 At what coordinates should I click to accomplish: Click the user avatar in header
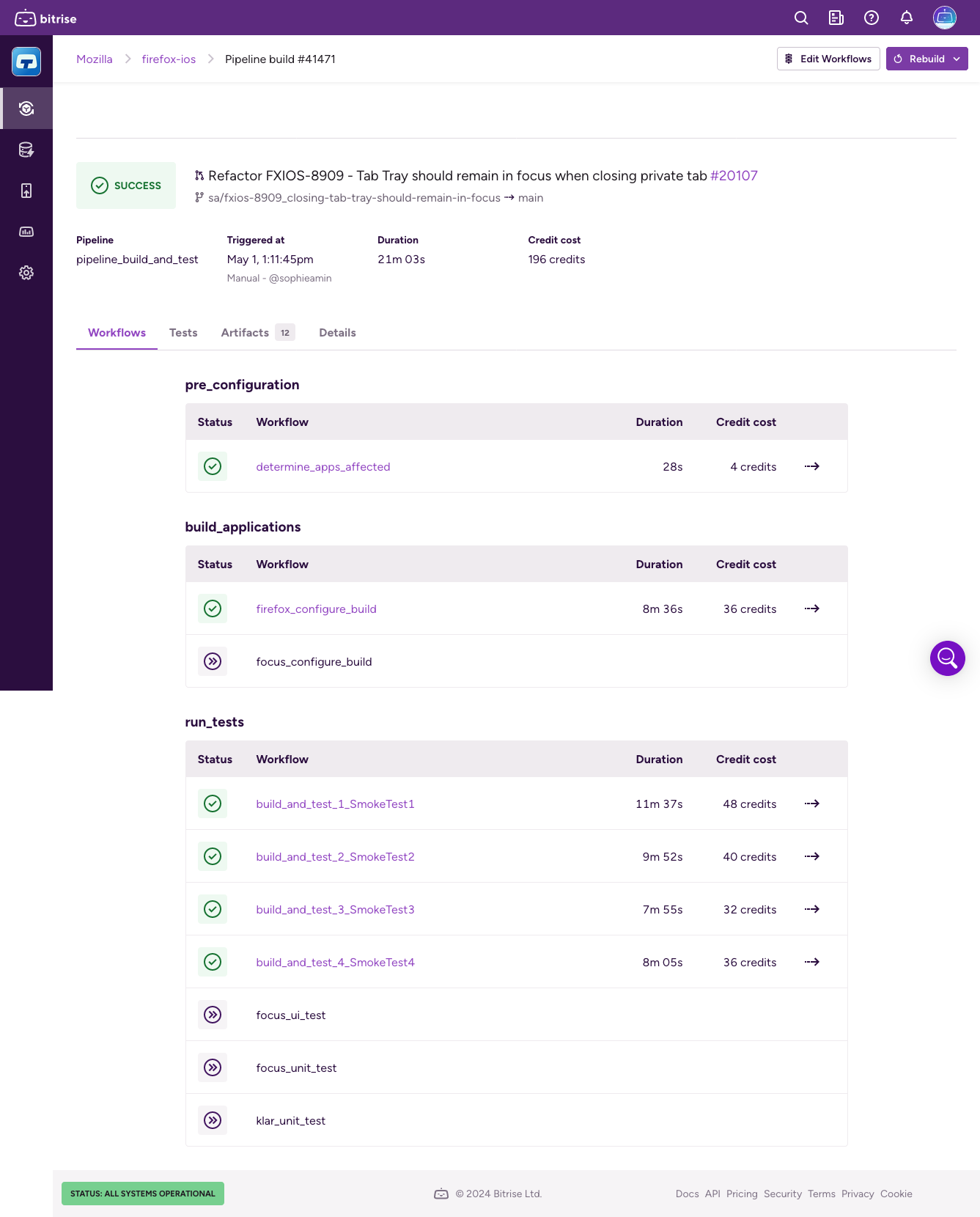tap(944, 18)
